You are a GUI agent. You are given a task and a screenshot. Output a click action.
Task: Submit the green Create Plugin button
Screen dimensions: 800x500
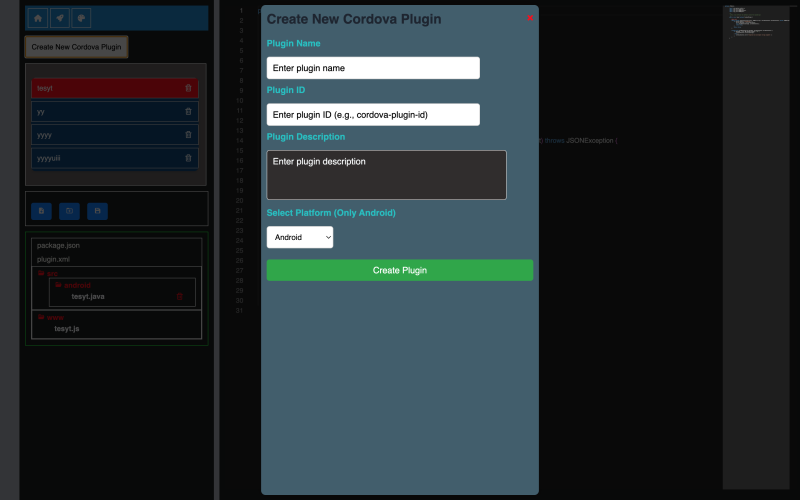pyautogui.click(x=400, y=270)
